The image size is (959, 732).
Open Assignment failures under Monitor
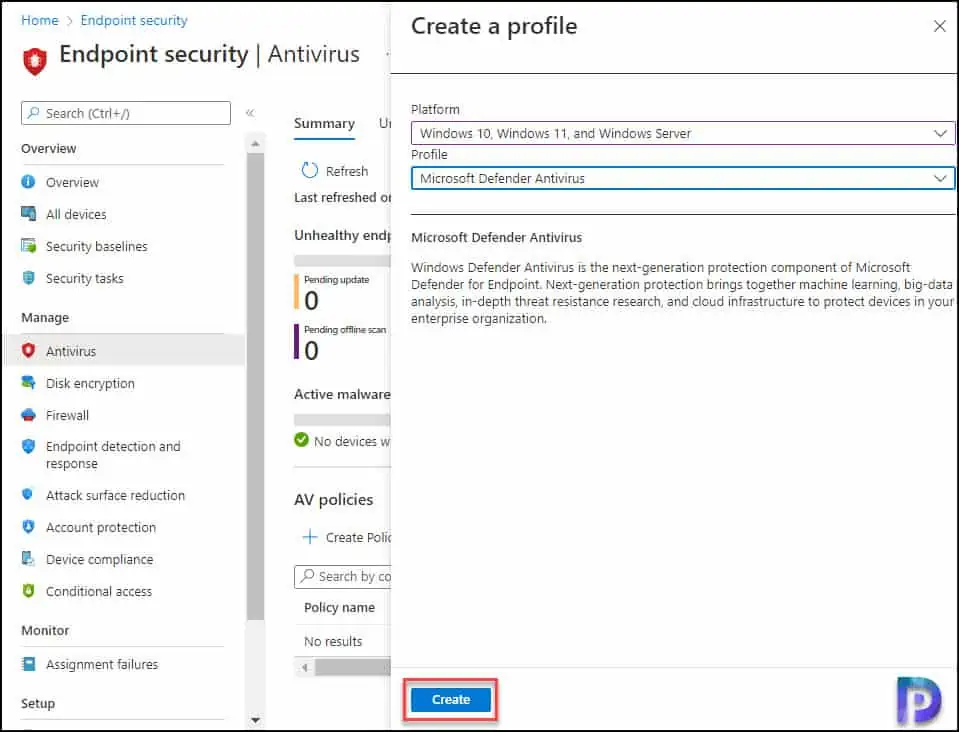(x=102, y=664)
